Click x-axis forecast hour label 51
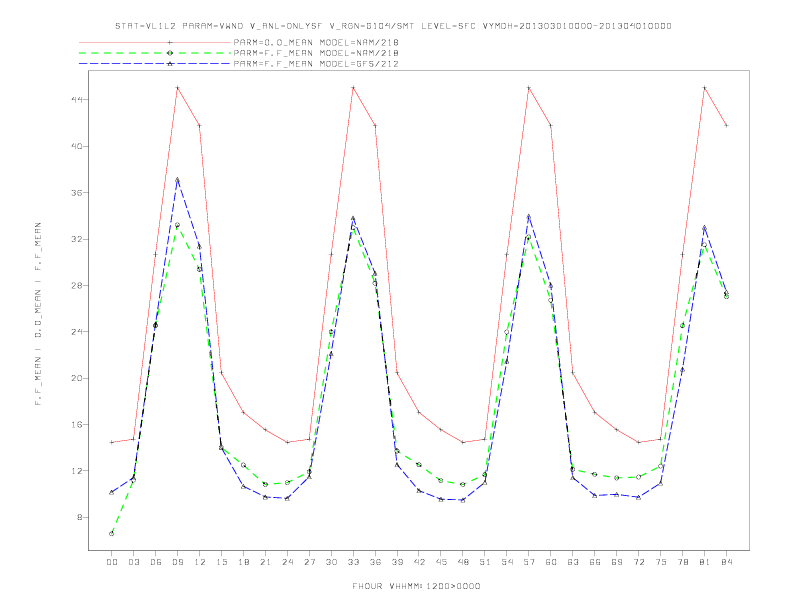The height and width of the screenshot is (612, 792). (485, 562)
